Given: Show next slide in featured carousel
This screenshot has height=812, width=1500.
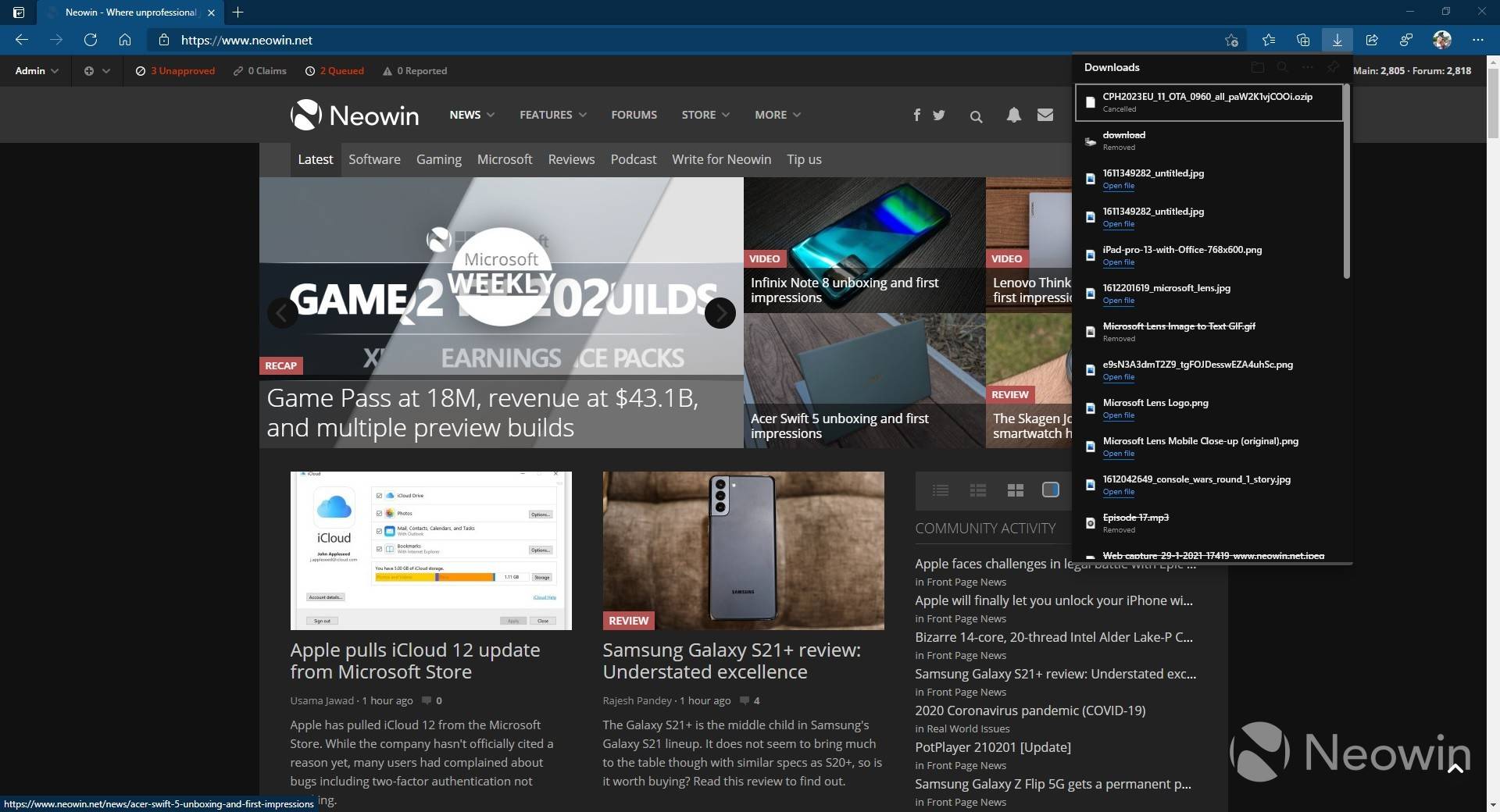Looking at the screenshot, I should (x=720, y=313).
